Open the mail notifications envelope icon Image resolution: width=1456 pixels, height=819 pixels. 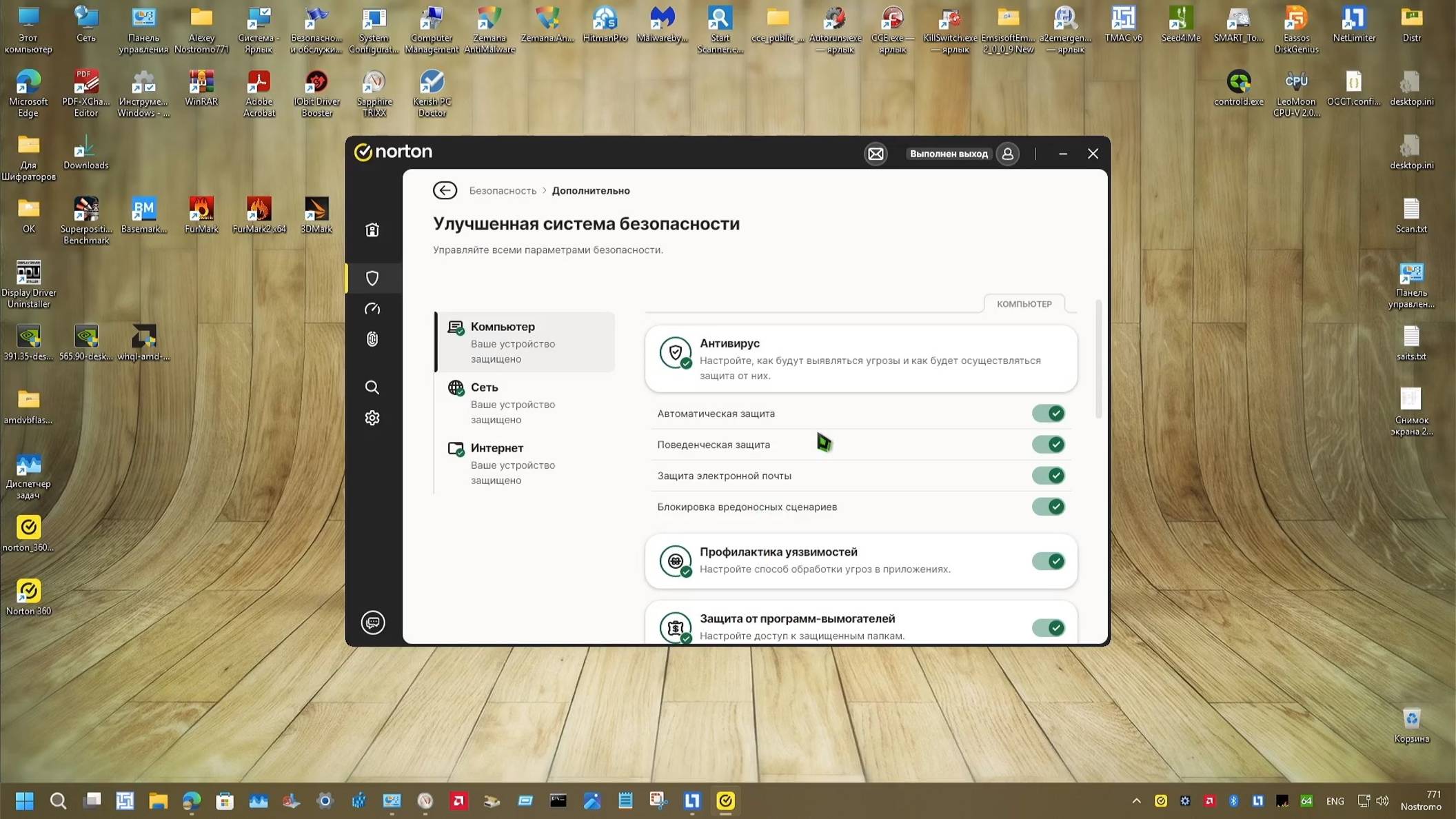point(876,154)
